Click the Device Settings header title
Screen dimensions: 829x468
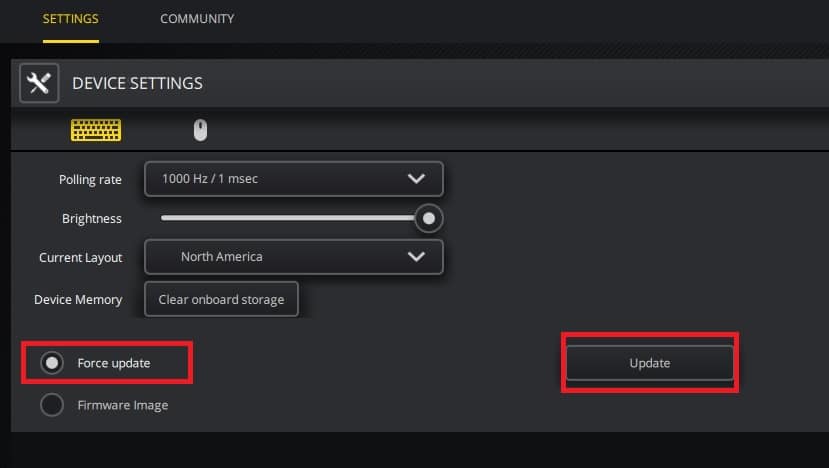click(137, 83)
